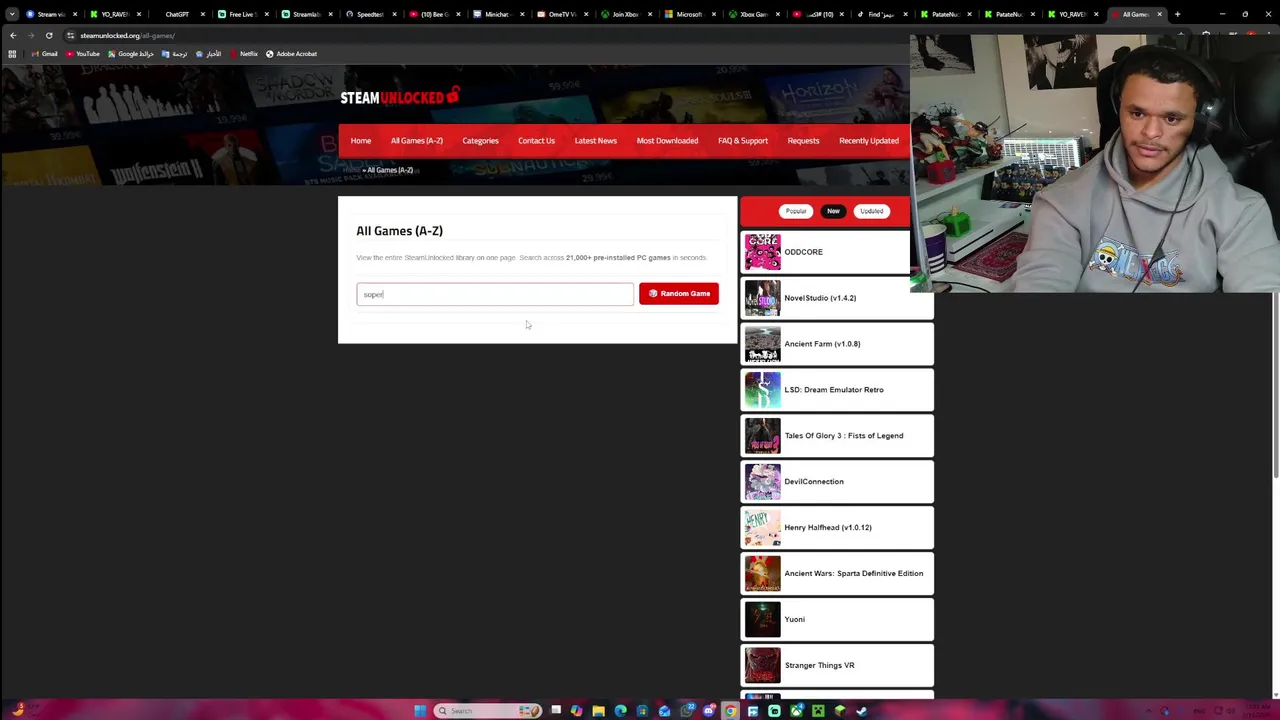
Task: Open the Google Translate bookmark
Action: pos(174,54)
